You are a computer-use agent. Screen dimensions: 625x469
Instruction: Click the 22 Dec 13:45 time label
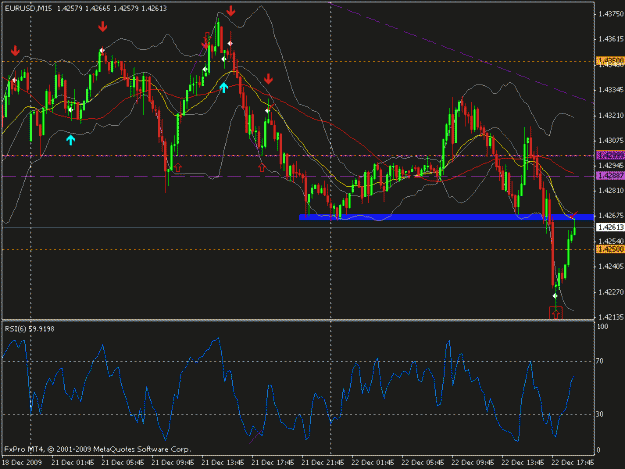point(523,463)
